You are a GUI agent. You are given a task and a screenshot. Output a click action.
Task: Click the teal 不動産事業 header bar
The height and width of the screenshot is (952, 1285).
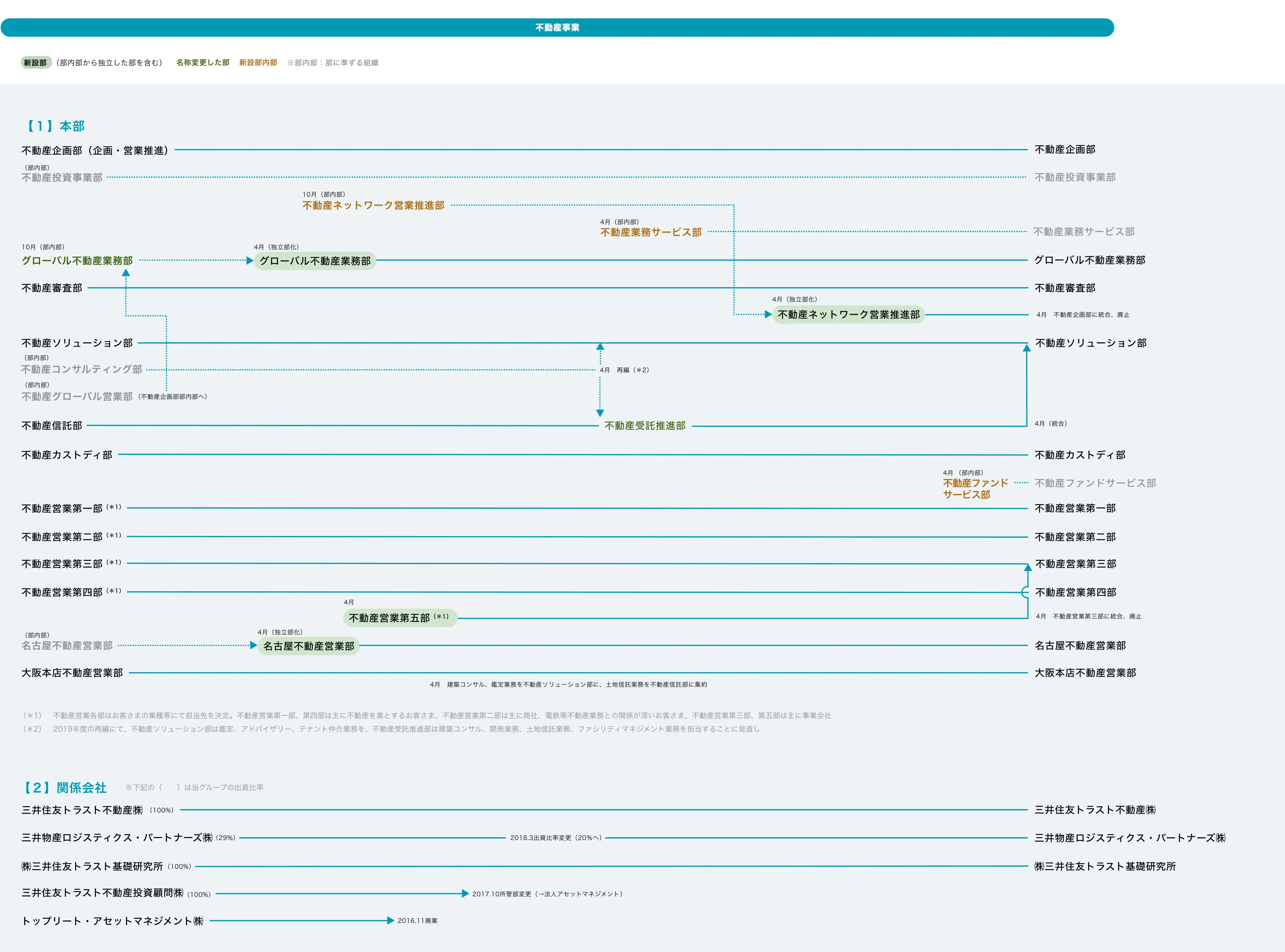(x=557, y=28)
